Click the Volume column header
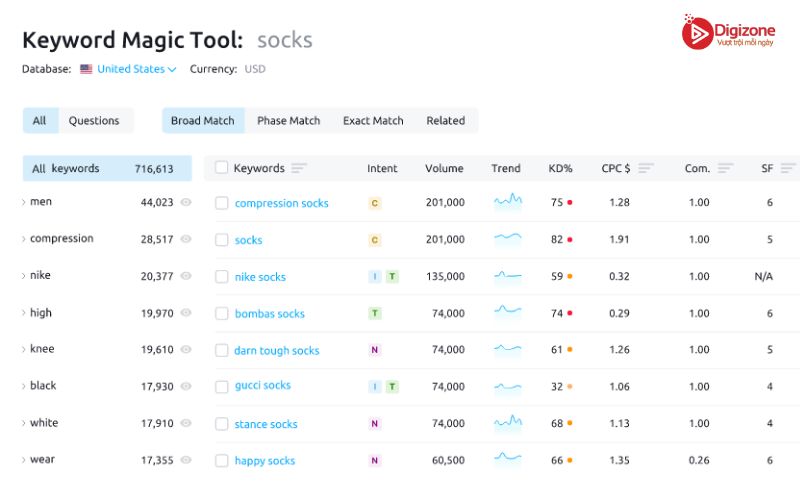Image resolution: width=800 pixels, height=500 pixels. (444, 168)
